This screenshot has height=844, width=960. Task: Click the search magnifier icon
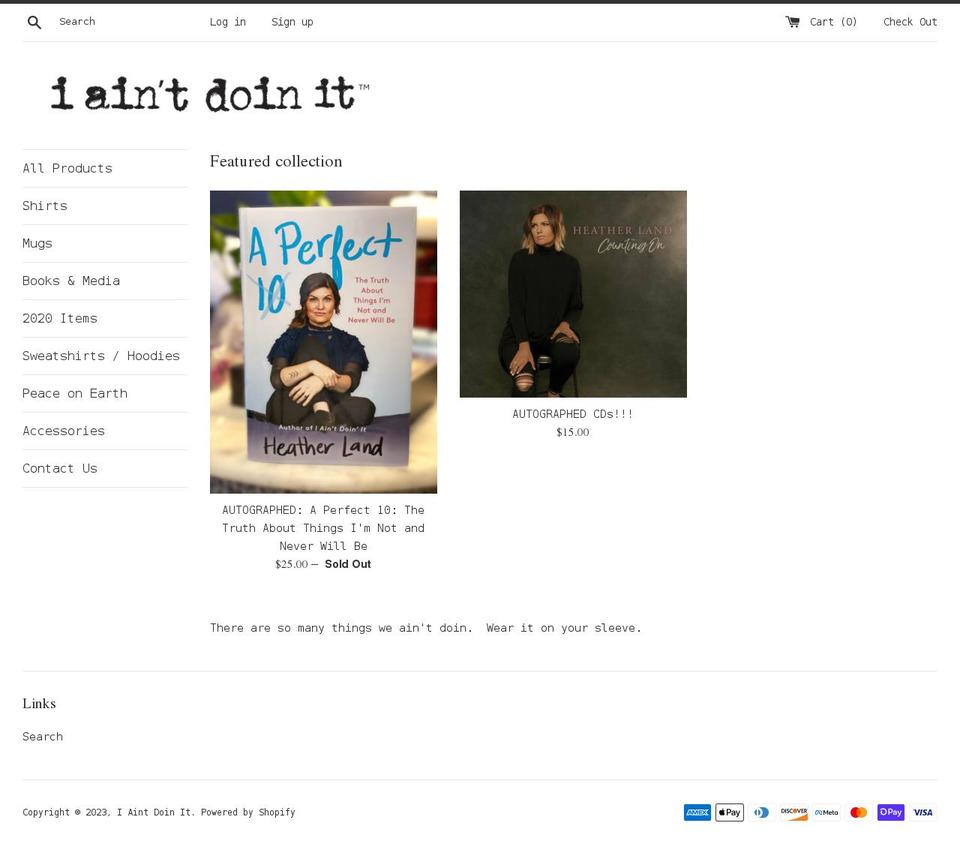click(34, 21)
